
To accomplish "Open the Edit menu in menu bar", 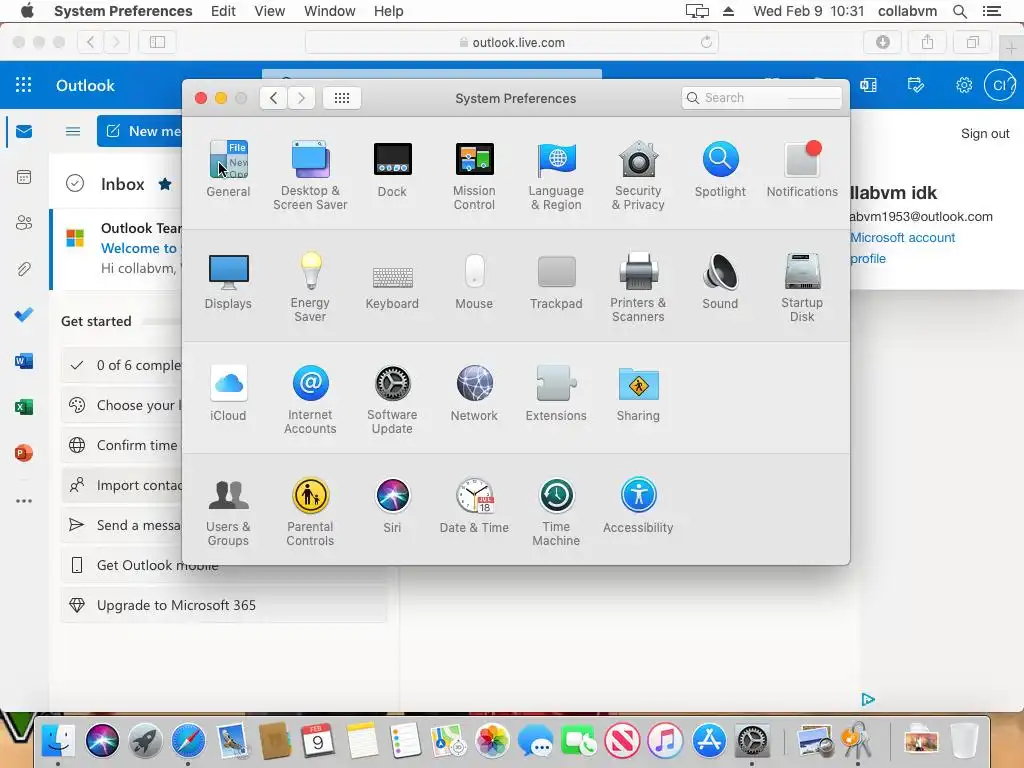I will pyautogui.click(x=223, y=11).
